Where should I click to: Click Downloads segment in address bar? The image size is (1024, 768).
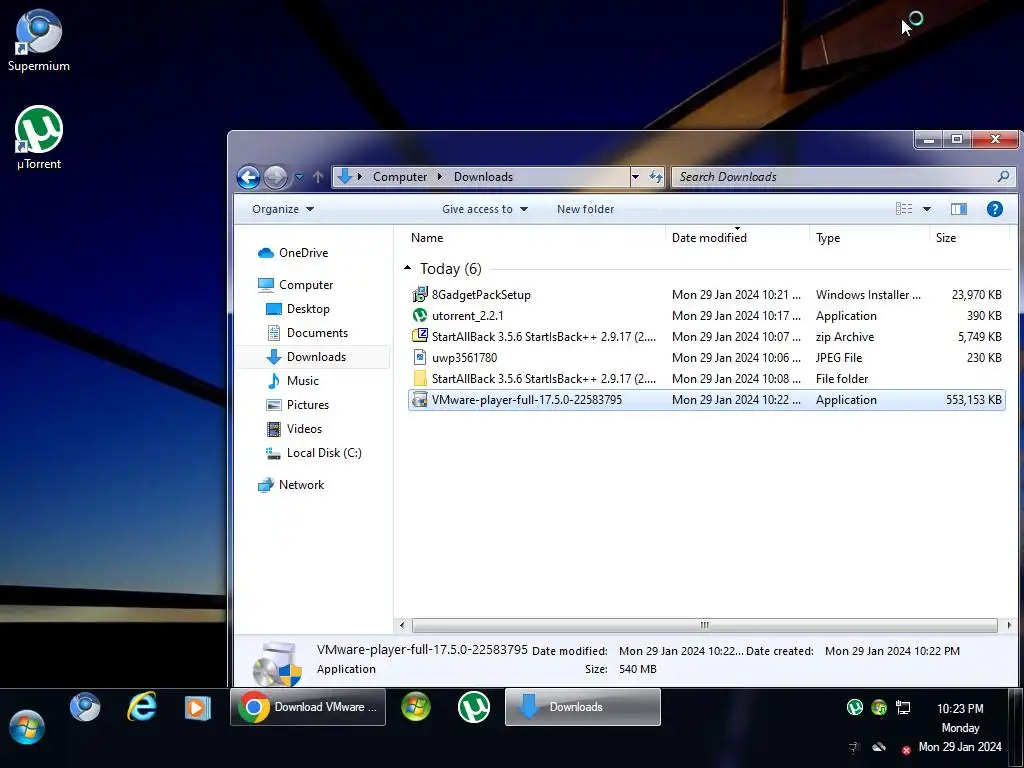[483, 177]
